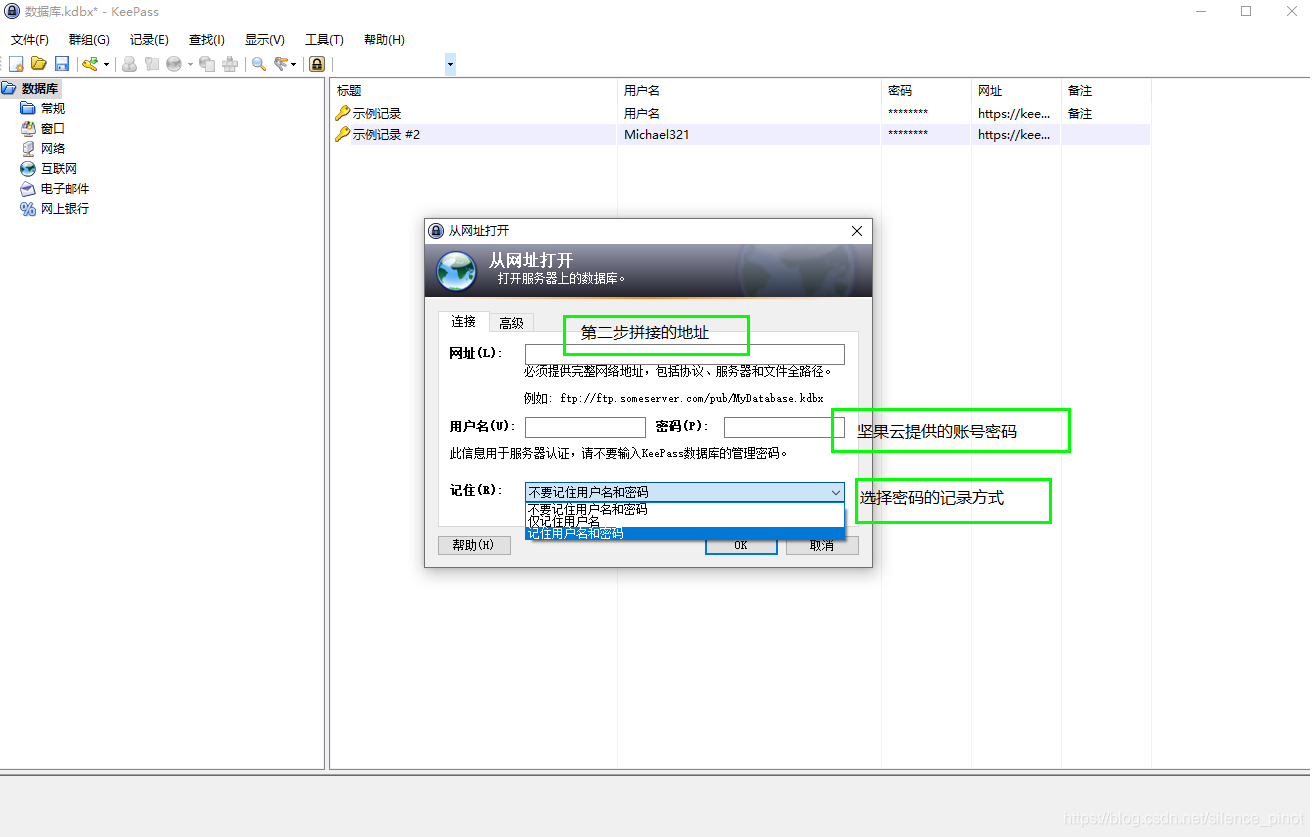
Task: Click the Perform auto-type toolbar icon
Action: click(x=230, y=64)
